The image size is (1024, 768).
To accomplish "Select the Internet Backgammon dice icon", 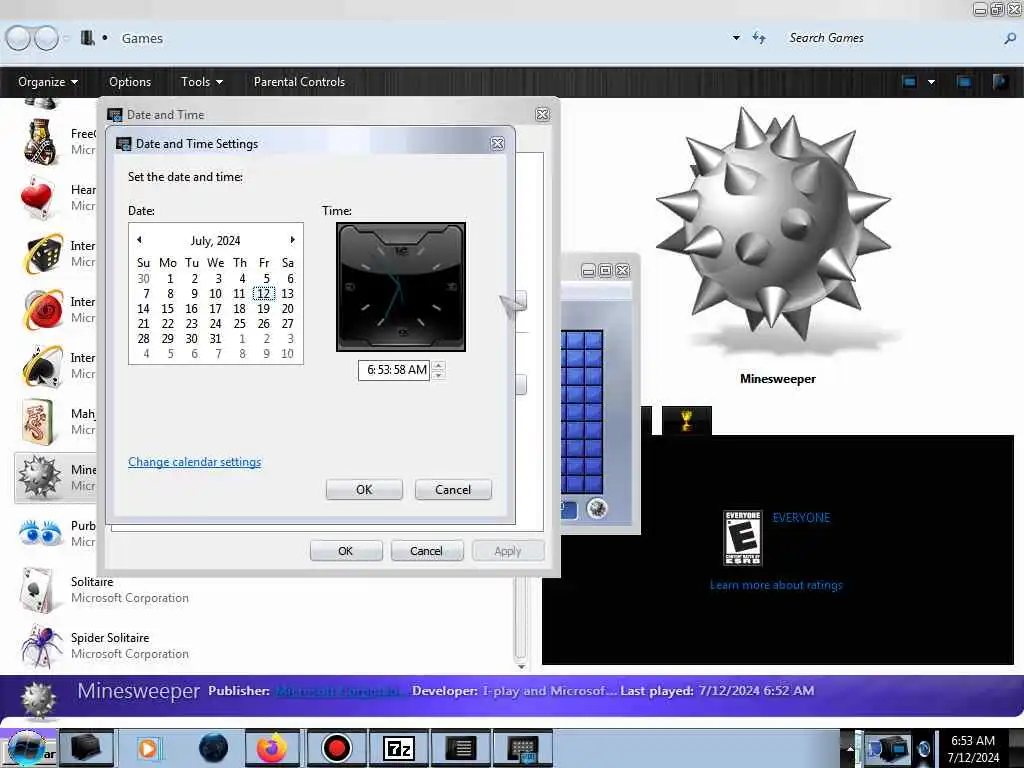I will pyautogui.click(x=43, y=253).
